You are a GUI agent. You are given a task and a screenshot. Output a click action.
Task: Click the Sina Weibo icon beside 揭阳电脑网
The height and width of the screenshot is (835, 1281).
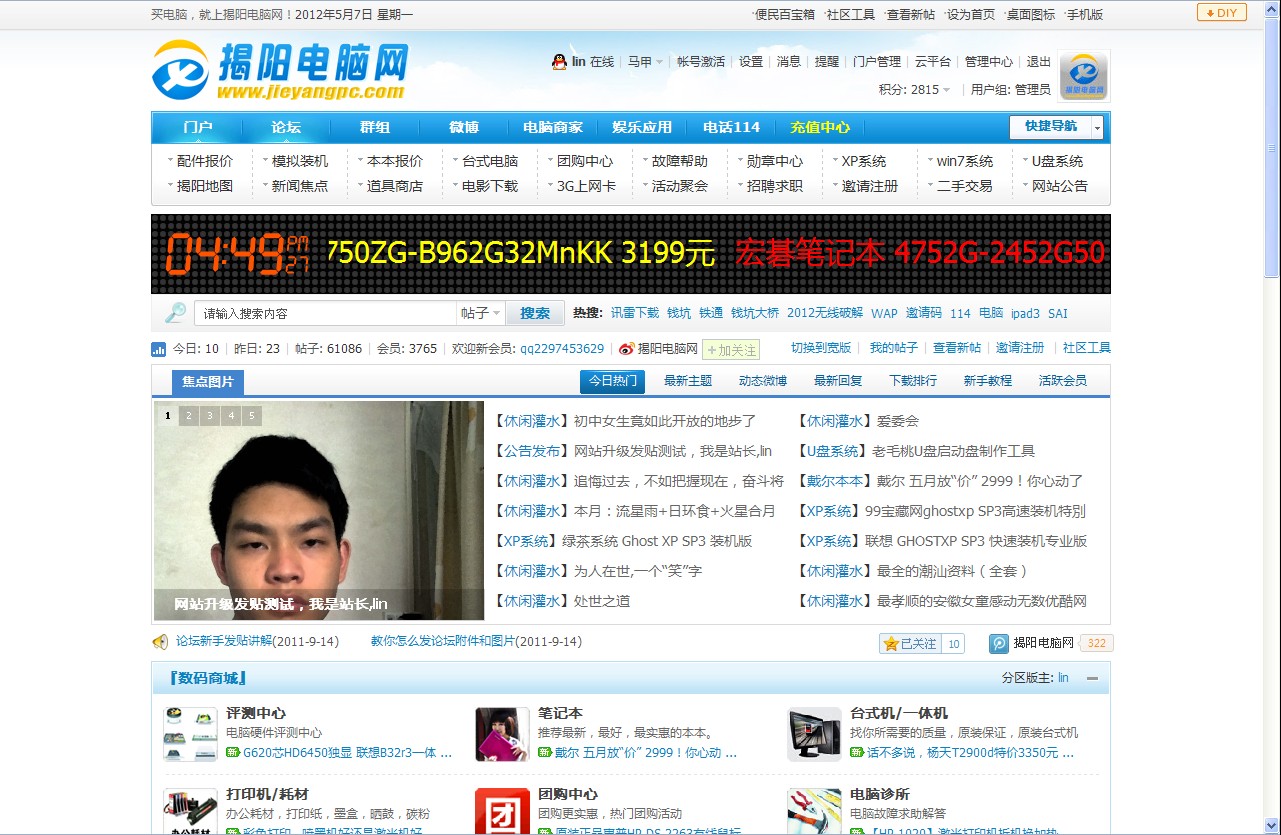pos(626,349)
